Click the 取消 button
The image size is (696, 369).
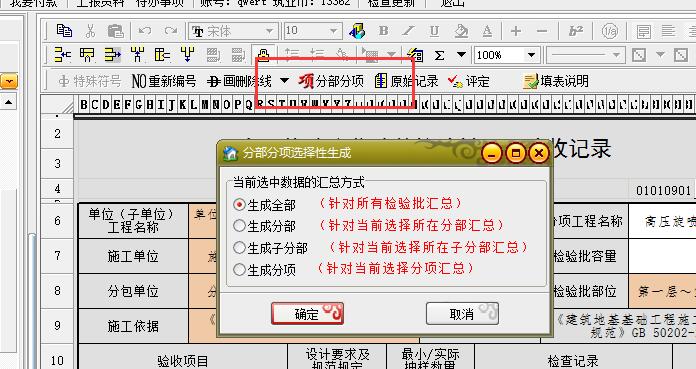(462, 314)
